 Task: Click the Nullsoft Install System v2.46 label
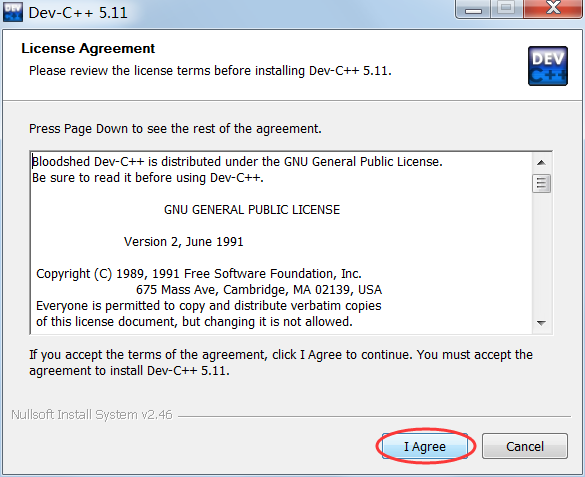[x=92, y=415]
